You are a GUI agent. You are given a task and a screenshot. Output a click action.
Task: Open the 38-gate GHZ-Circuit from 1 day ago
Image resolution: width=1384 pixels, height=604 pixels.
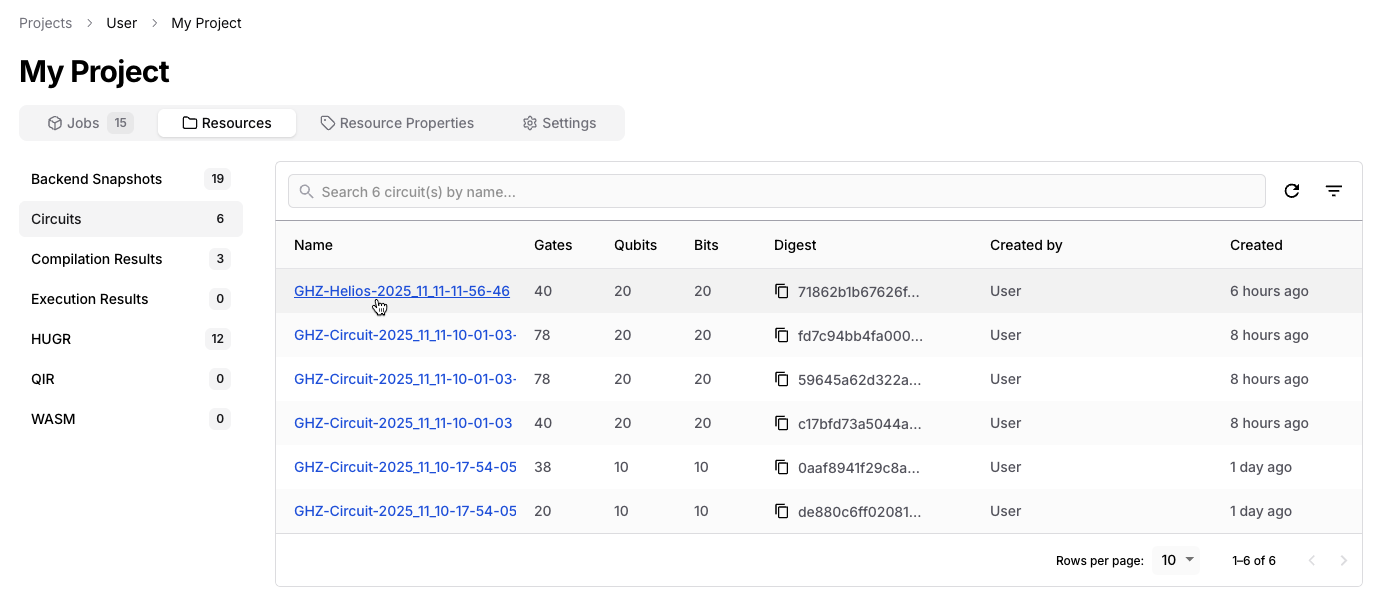click(404, 467)
